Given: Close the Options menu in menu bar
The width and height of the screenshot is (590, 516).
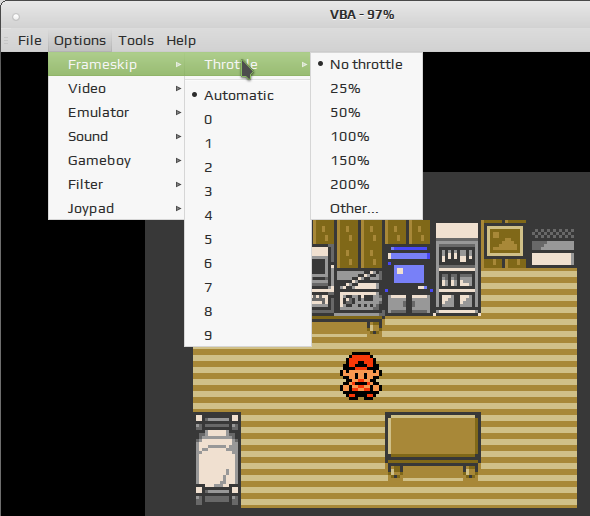Looking at the screenshot, I should tap(80, 40).
